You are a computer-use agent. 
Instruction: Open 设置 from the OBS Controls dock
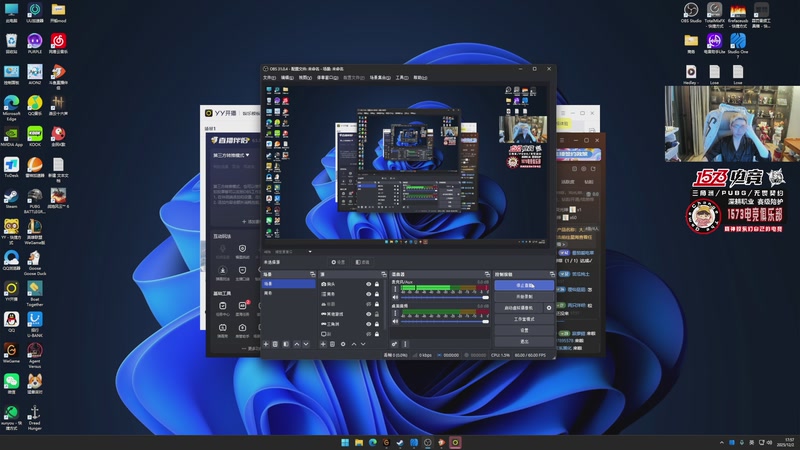(x=524, y=331)
